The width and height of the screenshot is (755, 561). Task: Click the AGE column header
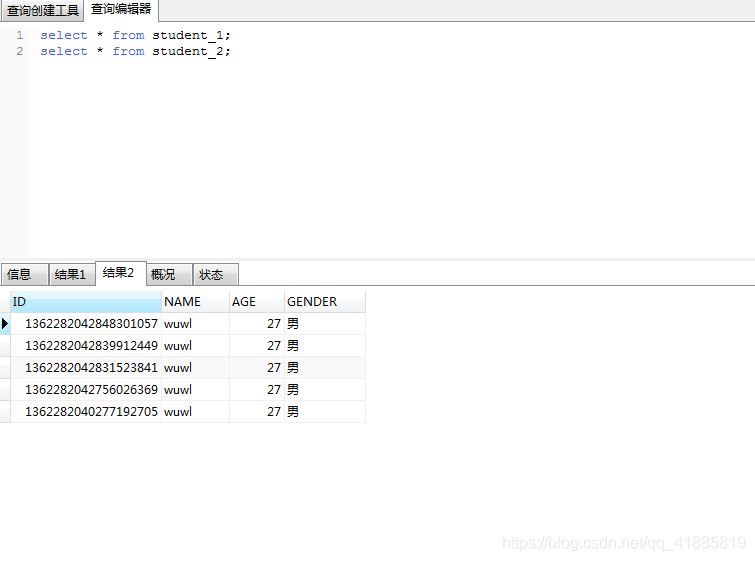pyautogui.click(x=257, y=302)
